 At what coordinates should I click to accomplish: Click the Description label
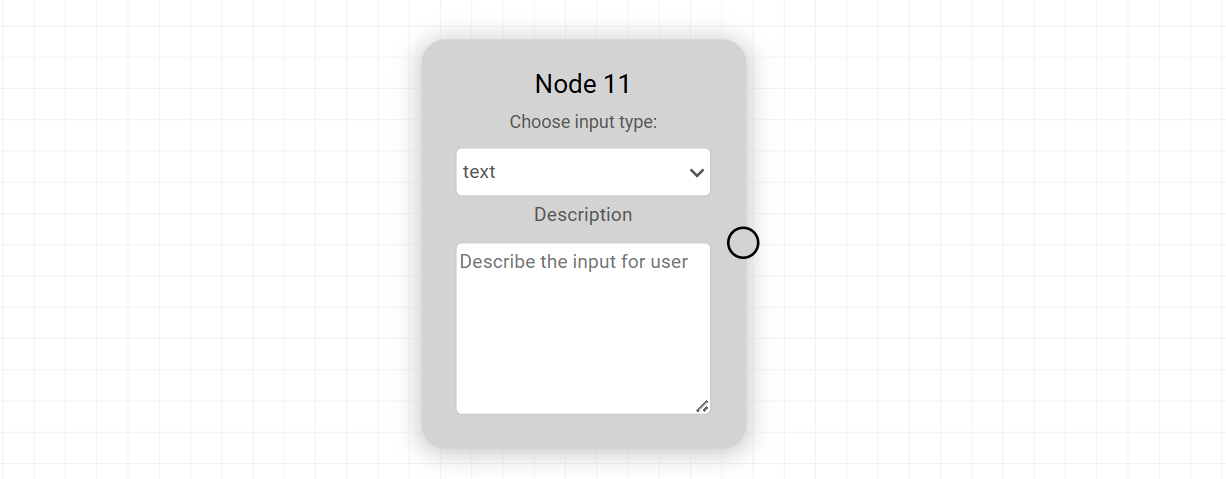pyautogui.click(x=583, y=215)
